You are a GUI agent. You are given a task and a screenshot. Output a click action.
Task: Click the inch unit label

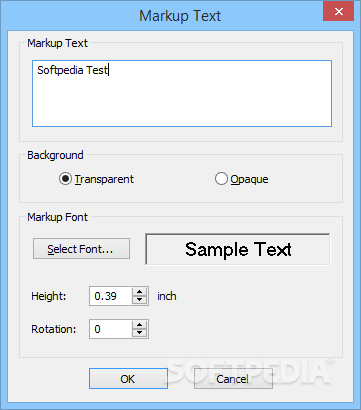pyautogui.click(x=167, y=296)
